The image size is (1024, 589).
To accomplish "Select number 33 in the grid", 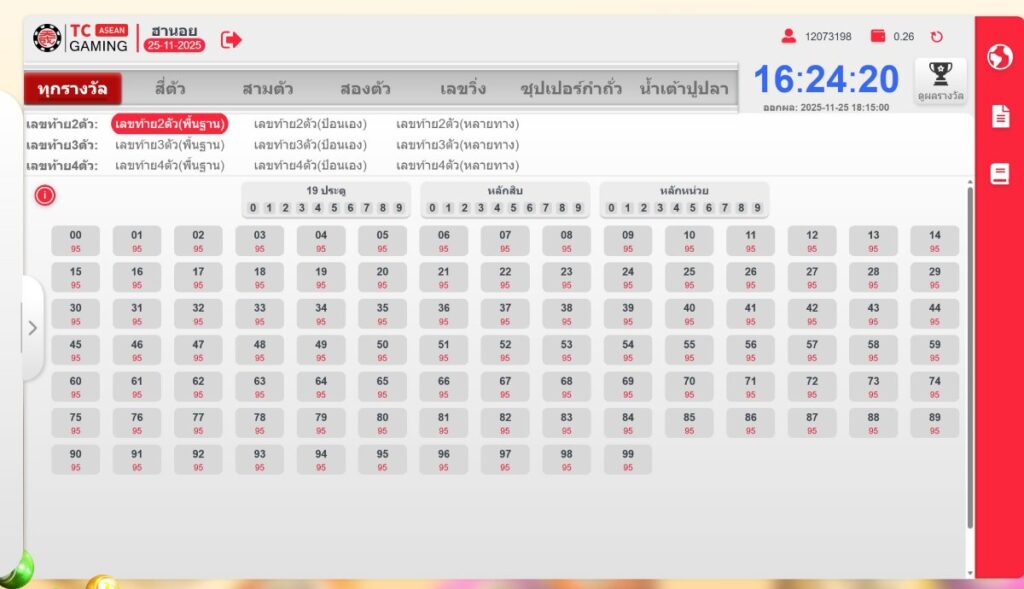I will pos(260,314).
